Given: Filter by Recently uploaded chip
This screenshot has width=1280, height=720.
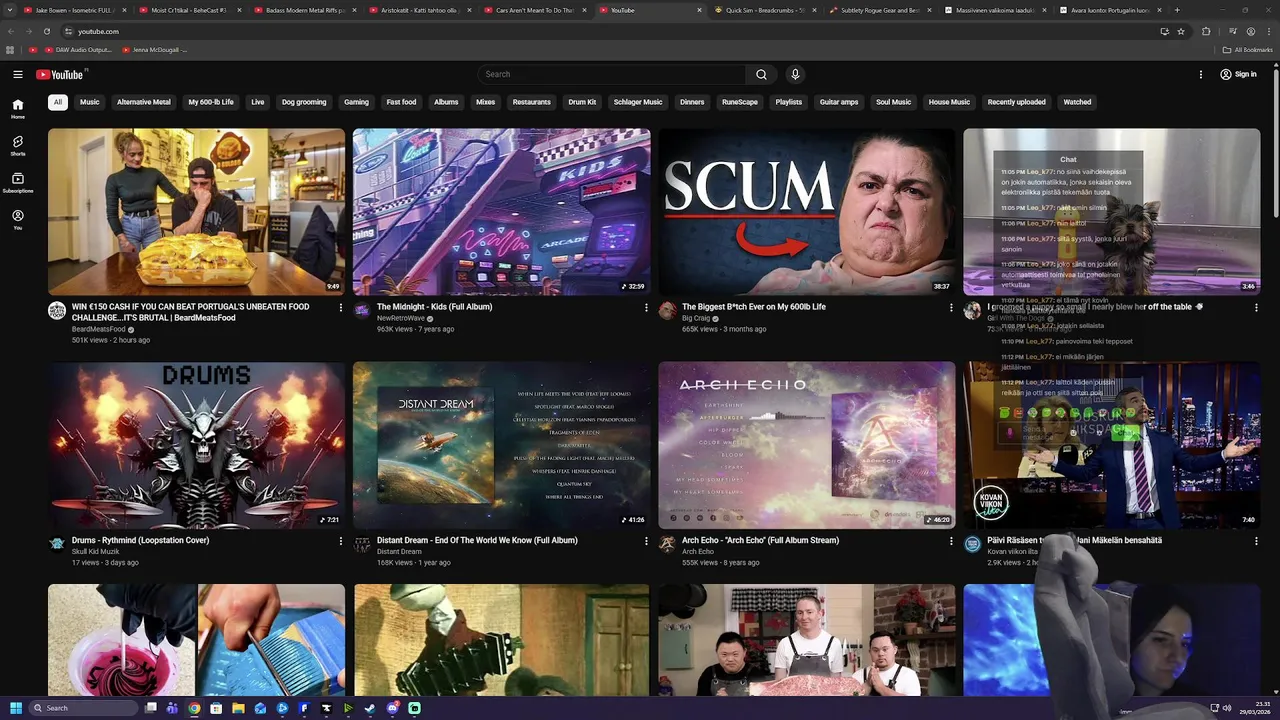Looking at the screenshot, I should [x=1016, y=102].
